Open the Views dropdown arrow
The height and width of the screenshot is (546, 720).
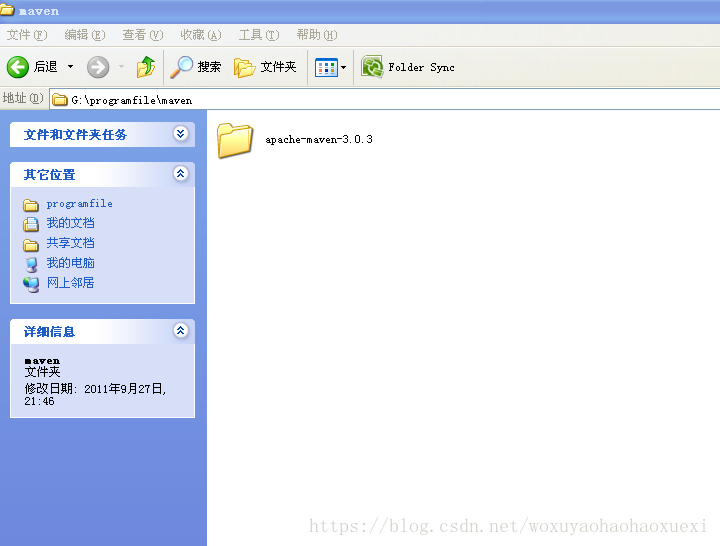coord(343,68)
